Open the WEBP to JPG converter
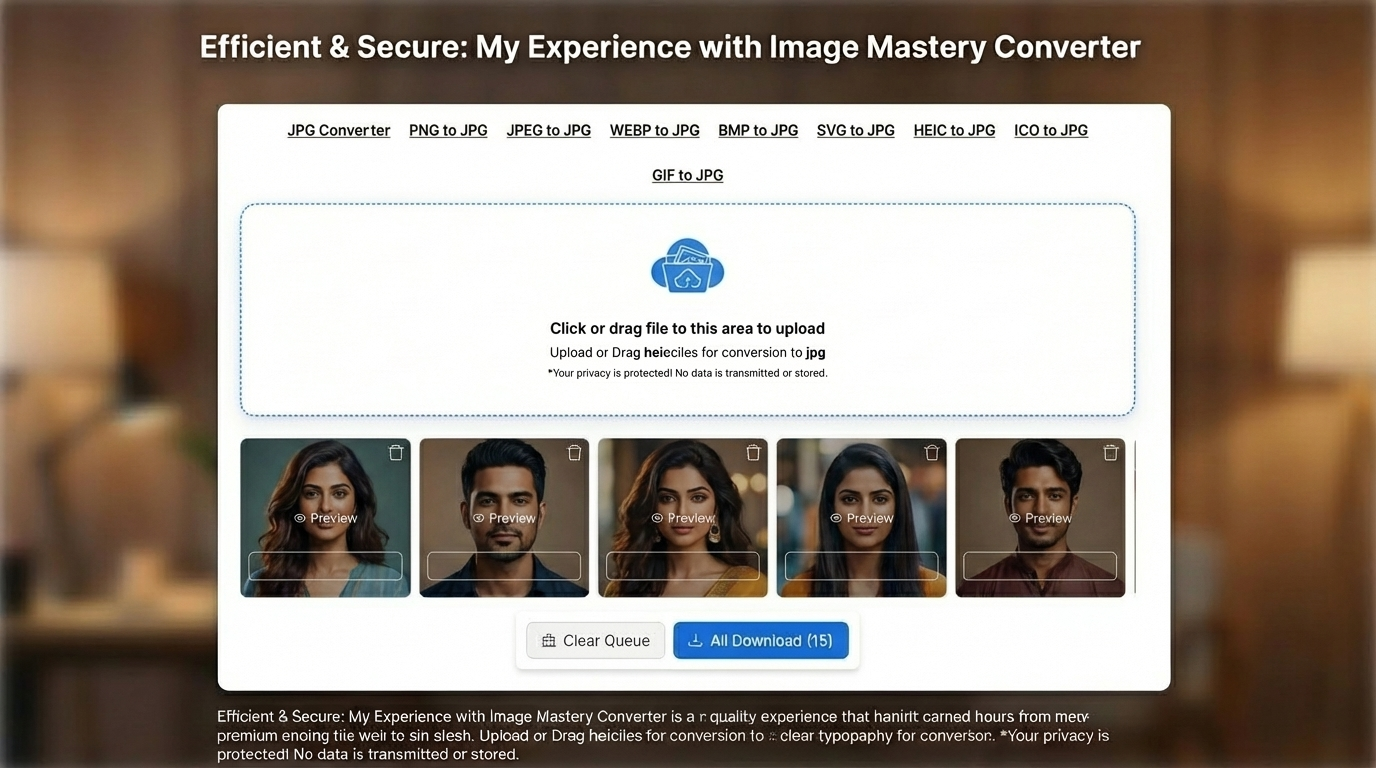1376x768 pixels. (x=654, y=130)
